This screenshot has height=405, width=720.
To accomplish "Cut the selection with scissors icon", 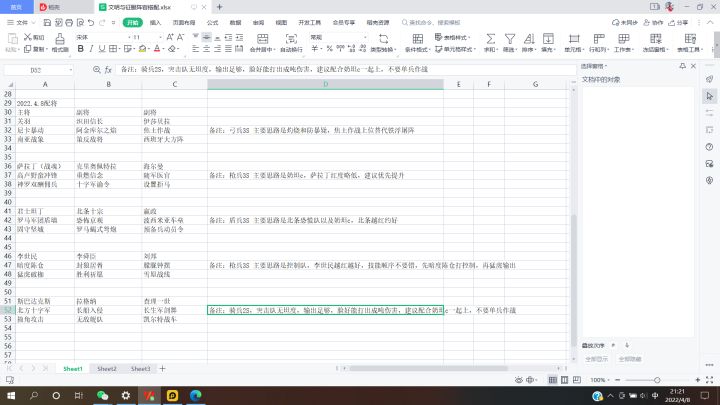I will pos(28,37).
